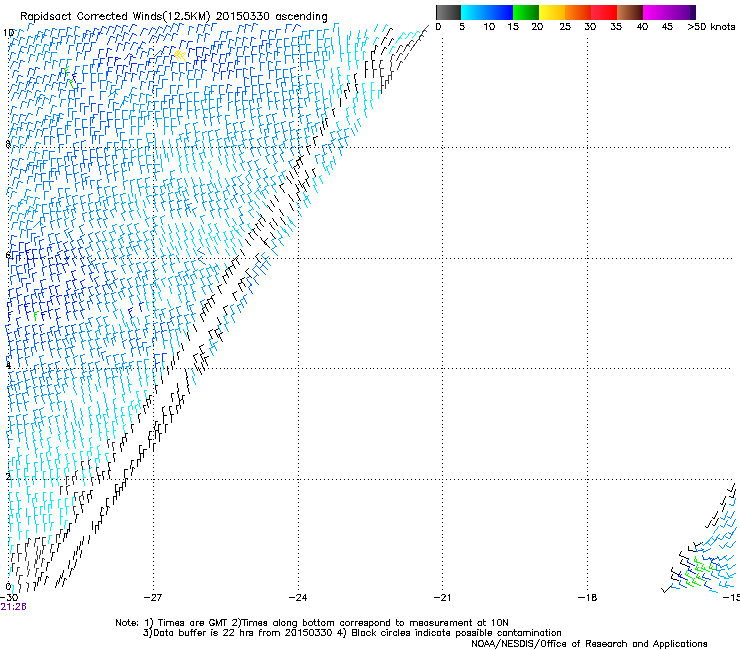This screenshot has width=740, height=650.
Task: Click the note 'Times along bottom correspond to measurement at 10N'
Action: click(375, 623)
